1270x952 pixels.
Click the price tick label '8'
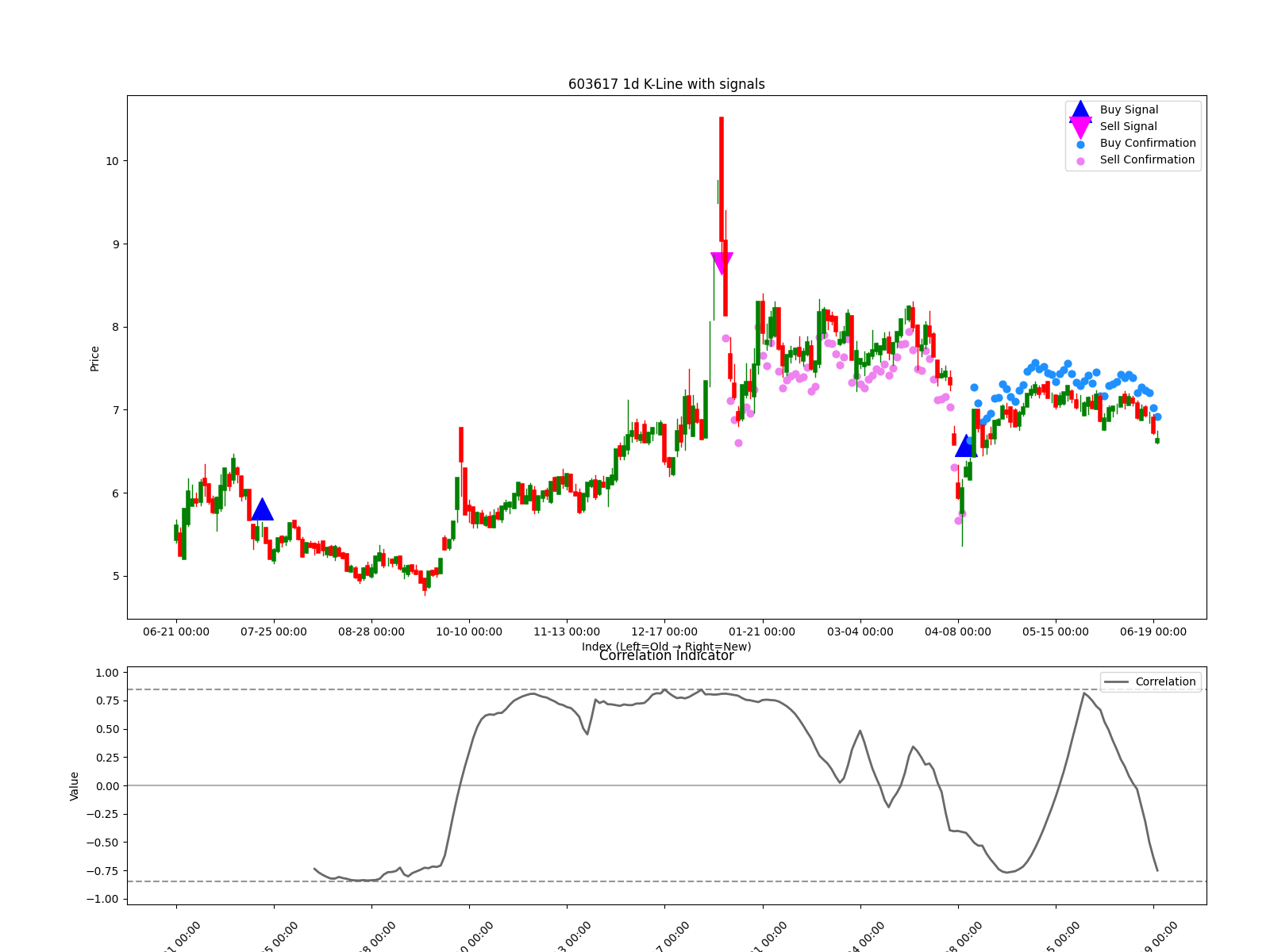tap(115, 327)
